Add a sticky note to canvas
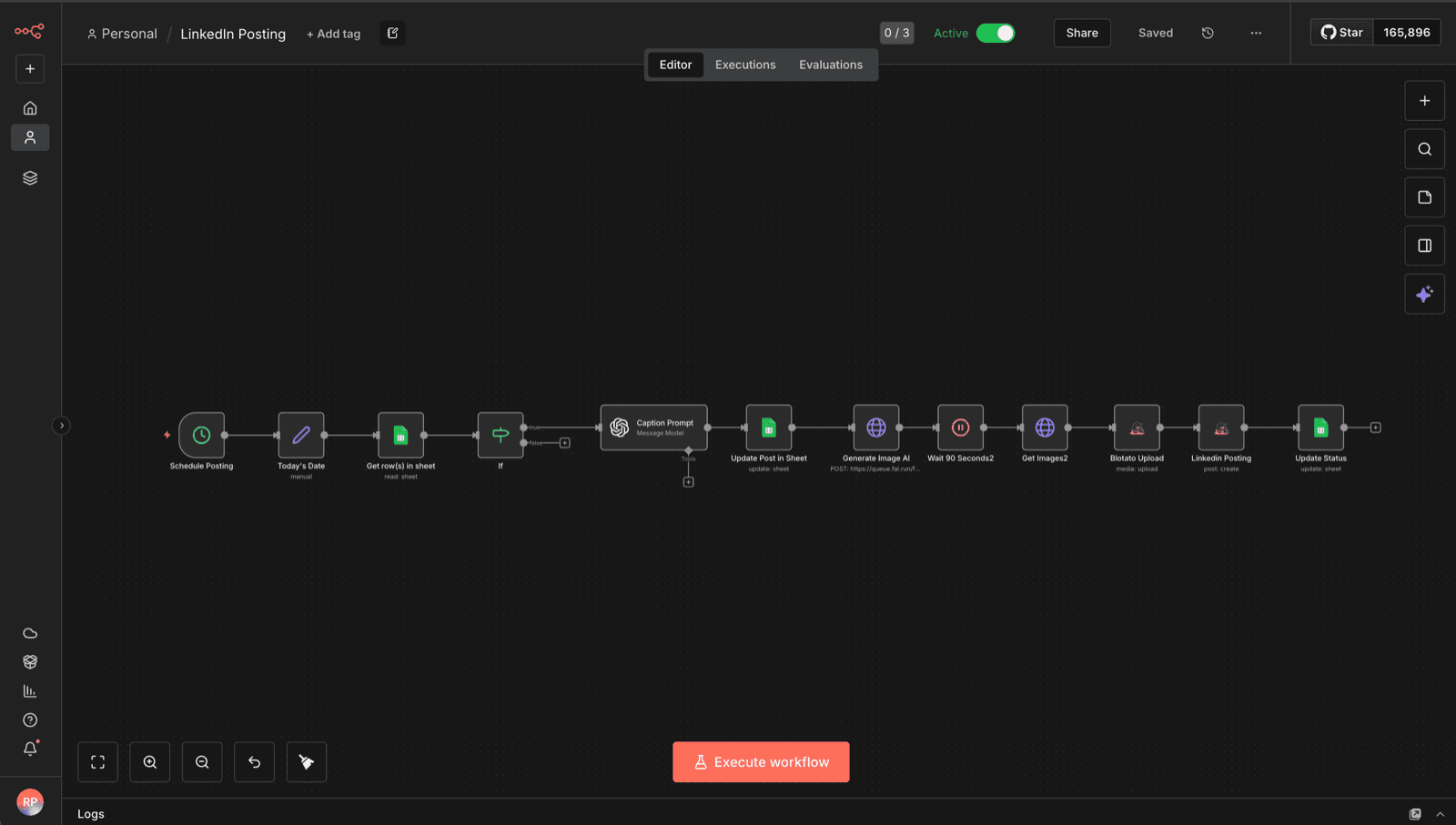The width and height of the screenshot is (1456, 825). coord(1424,197)
